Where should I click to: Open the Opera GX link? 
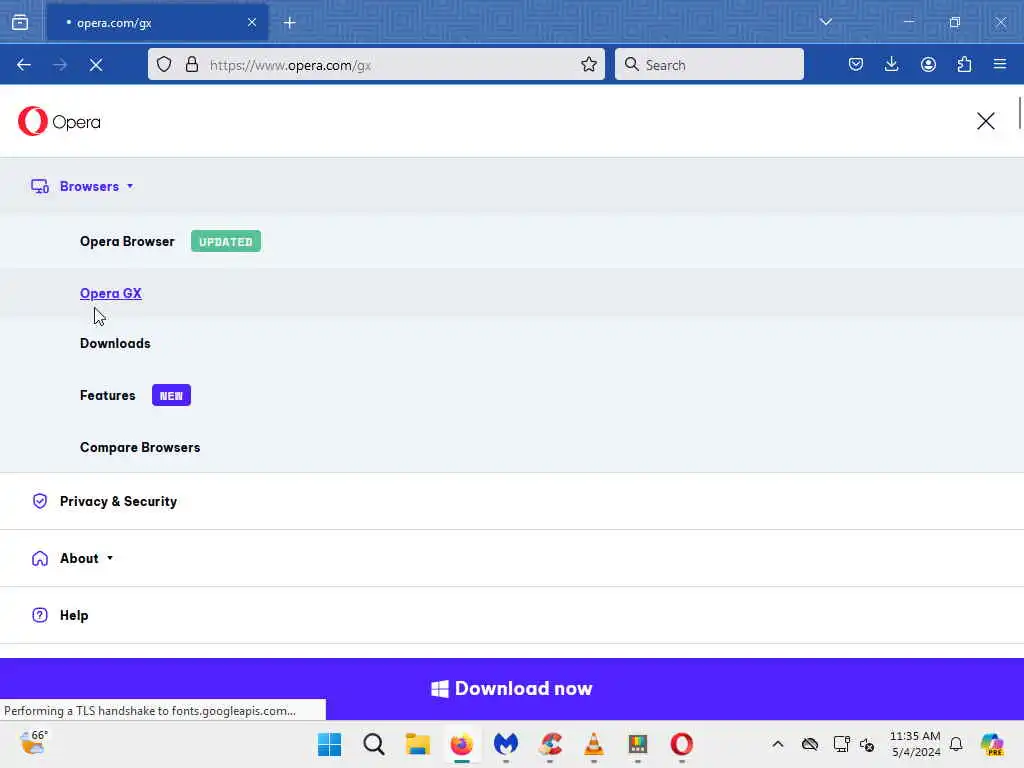click(x=110, y=293)
